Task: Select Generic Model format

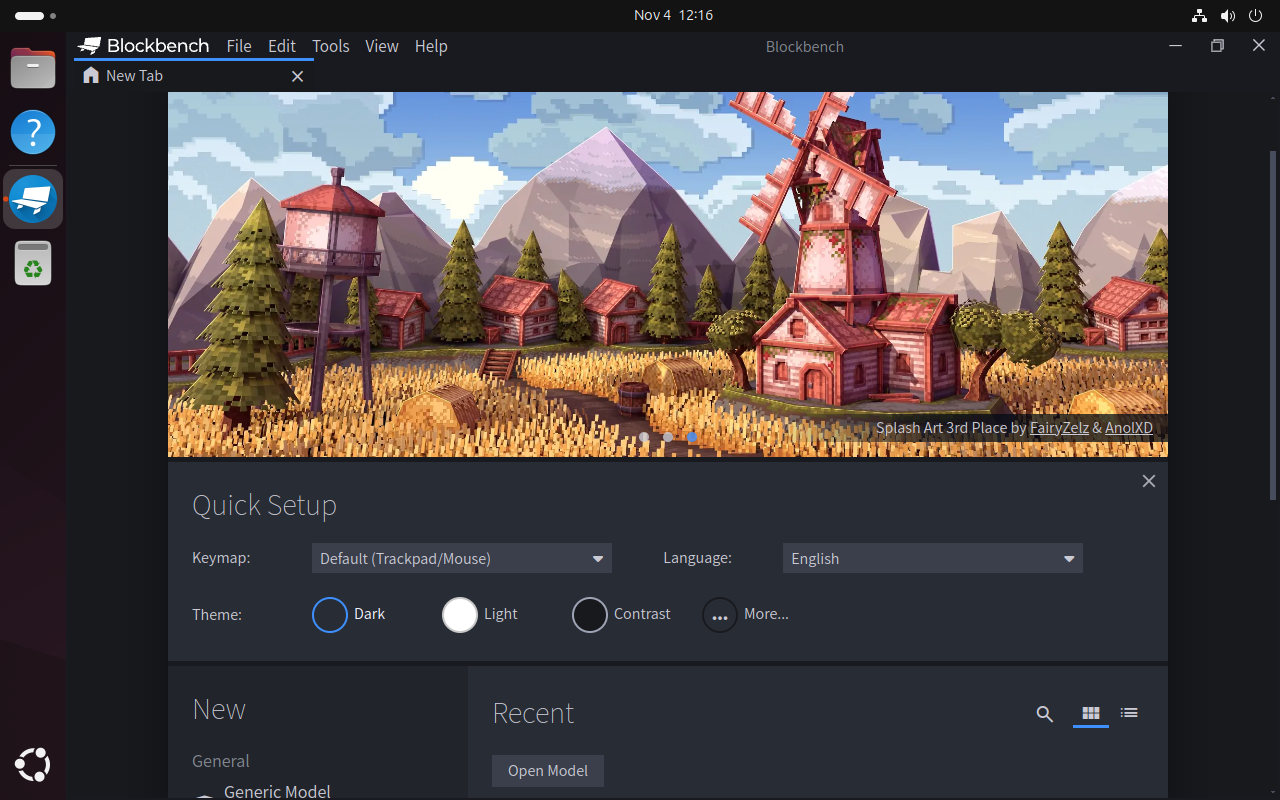Action: coord(277,791)
